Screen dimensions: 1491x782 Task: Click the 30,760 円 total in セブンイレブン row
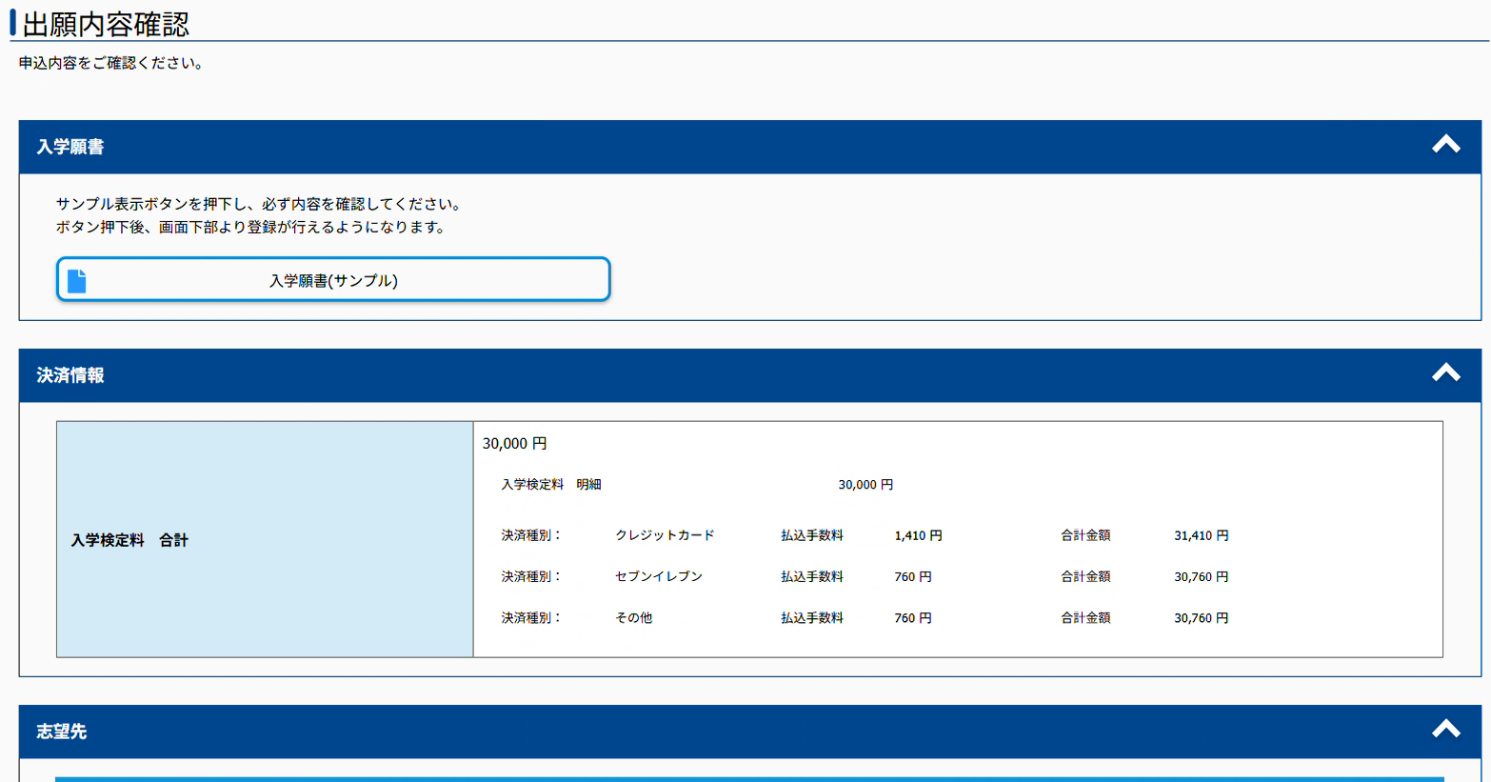tap(1201, 577)
